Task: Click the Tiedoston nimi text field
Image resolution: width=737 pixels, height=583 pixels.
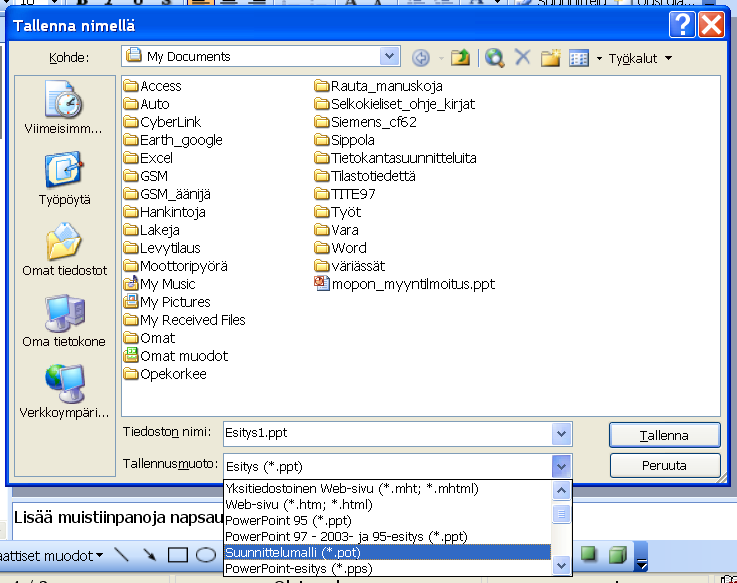Action: point(388,433)
